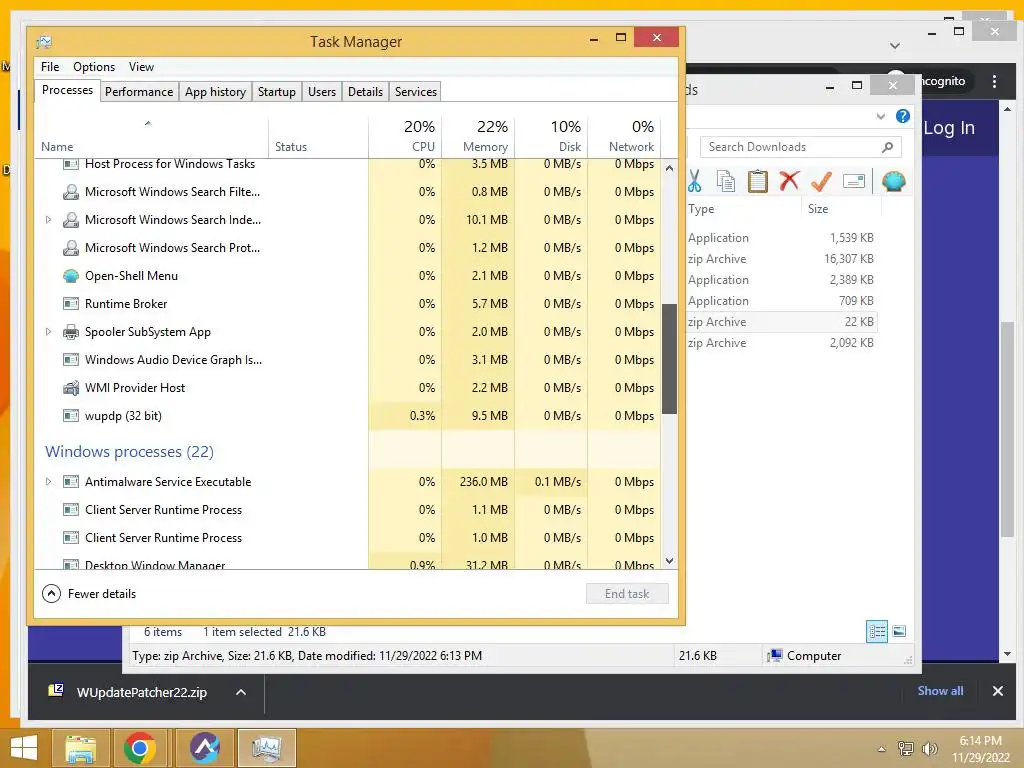
Task: Click the clock showing 6:14 PM
Action: pos(980,741)
